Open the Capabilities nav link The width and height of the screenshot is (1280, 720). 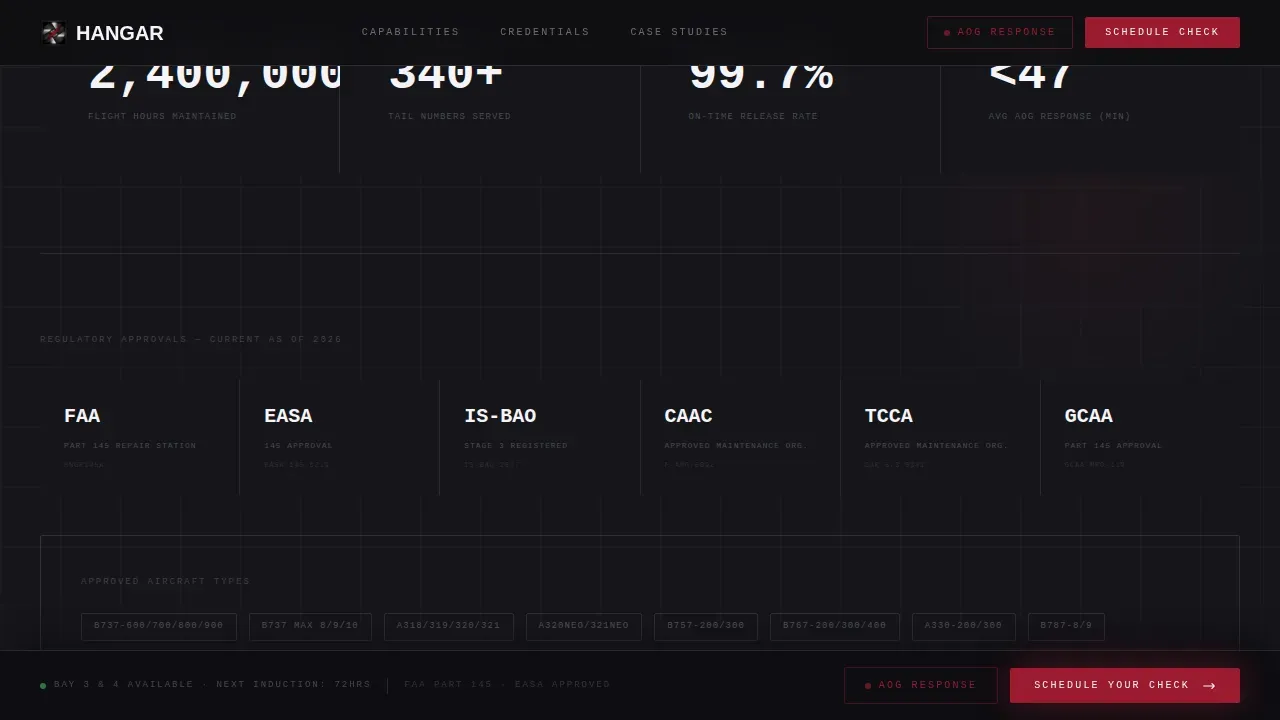pyautogui.click(x=410, y=32)
